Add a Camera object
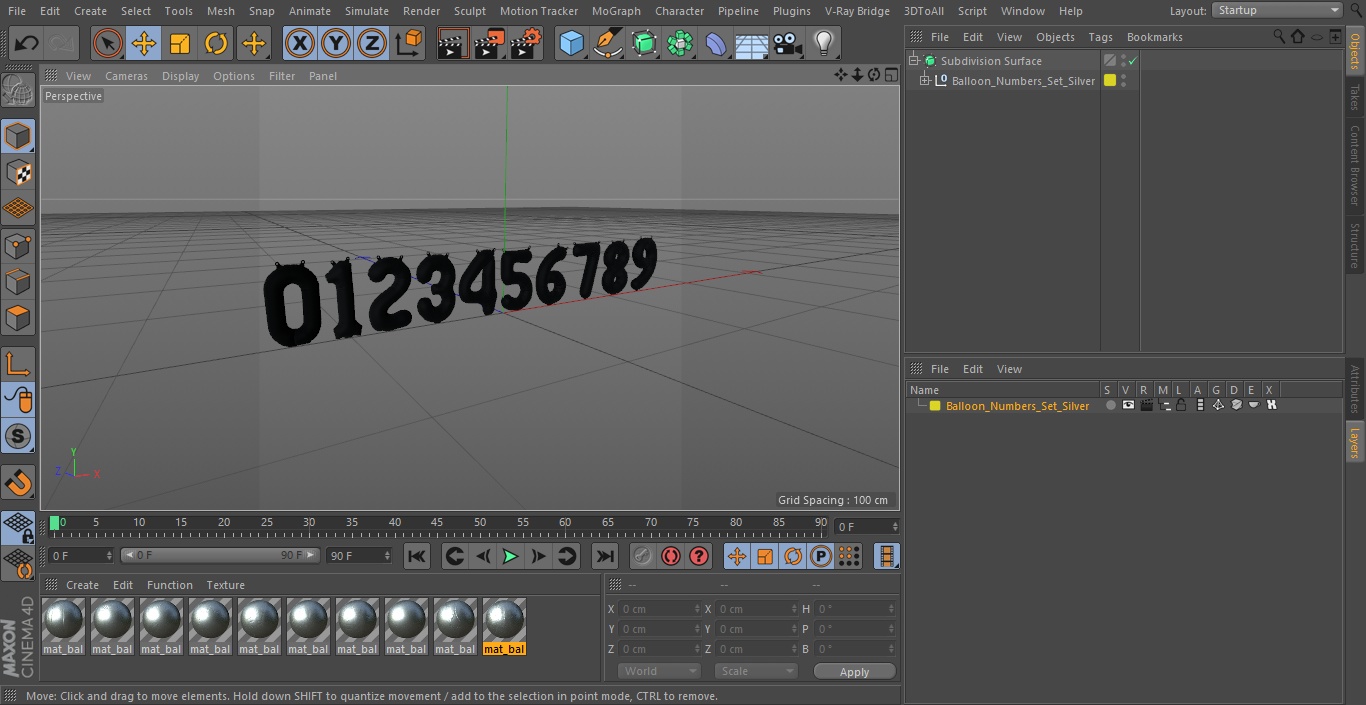This screenshot has height=705, width=1366. (788, 43)
